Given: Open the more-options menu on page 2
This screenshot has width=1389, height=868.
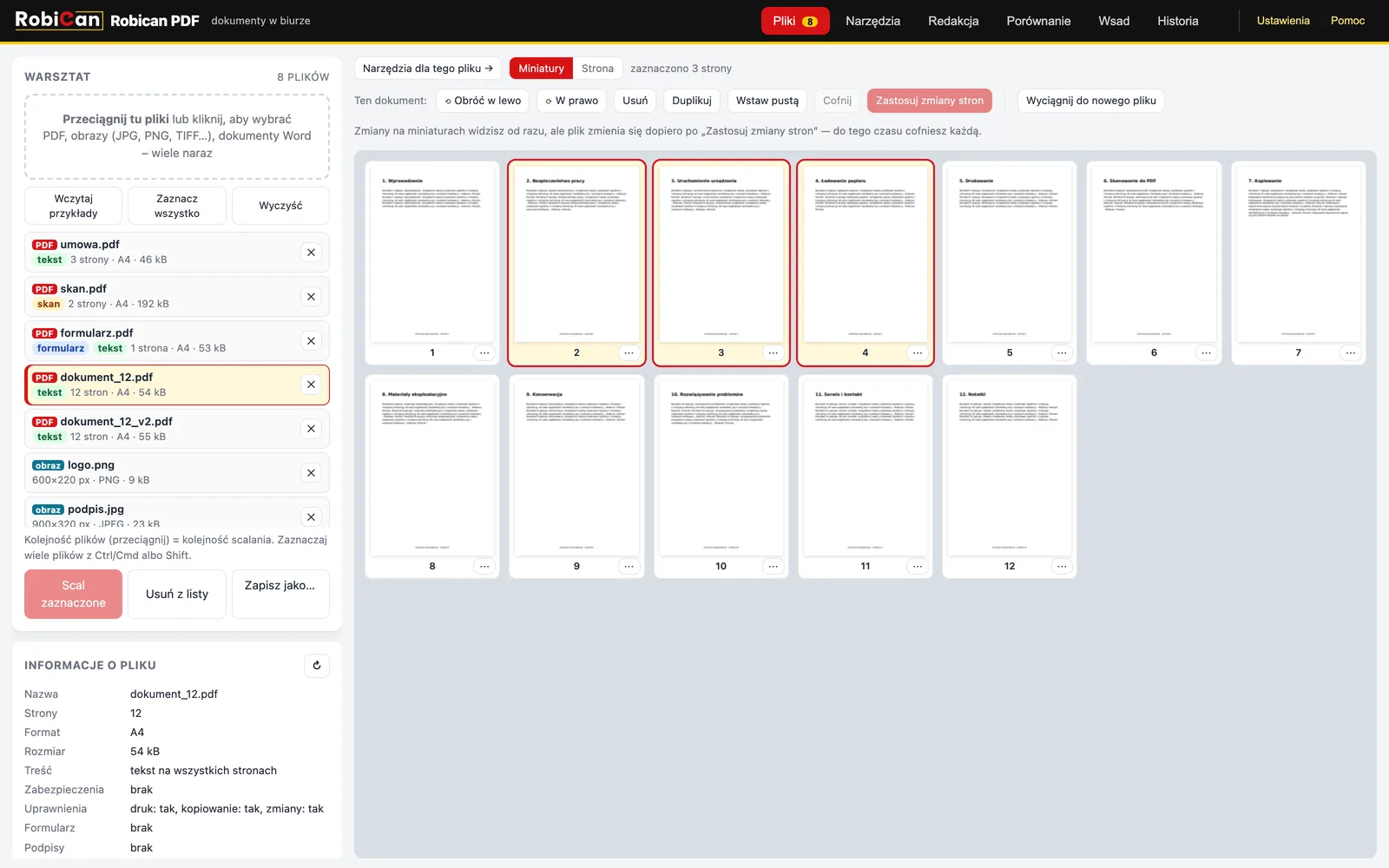Looking at the screenshot, I should [629, 352].
